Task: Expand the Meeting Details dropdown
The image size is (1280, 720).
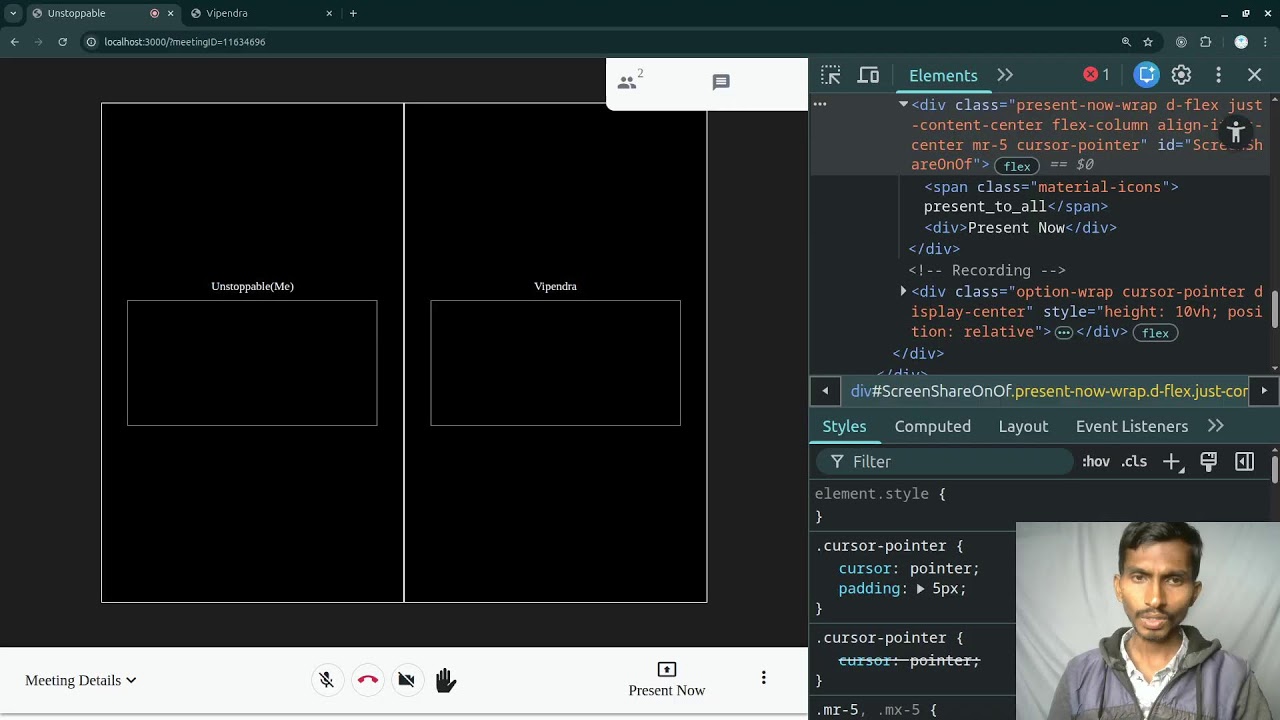Action: 81,680
